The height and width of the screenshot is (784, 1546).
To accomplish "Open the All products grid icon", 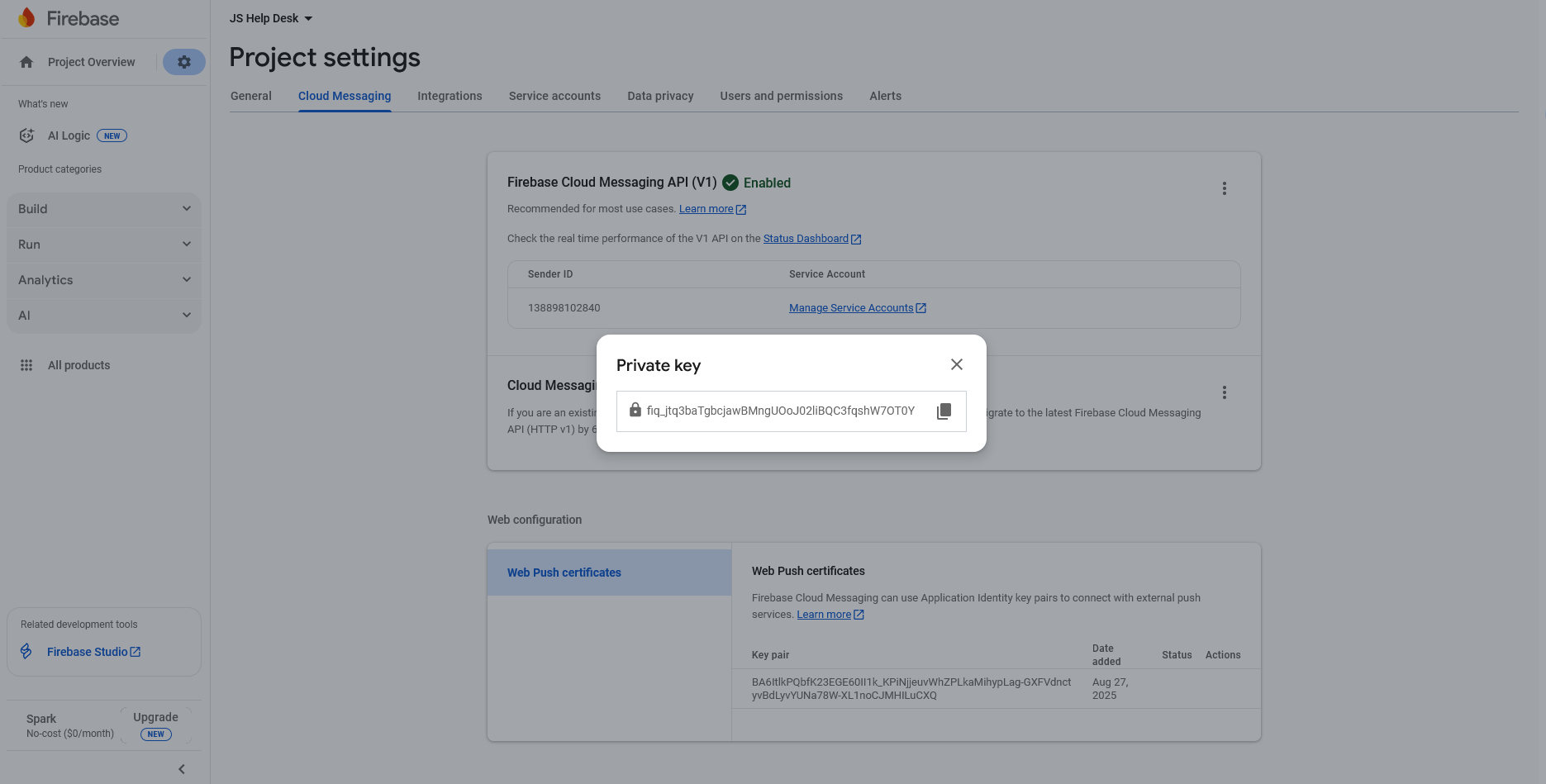I will (x=26, y=365).
